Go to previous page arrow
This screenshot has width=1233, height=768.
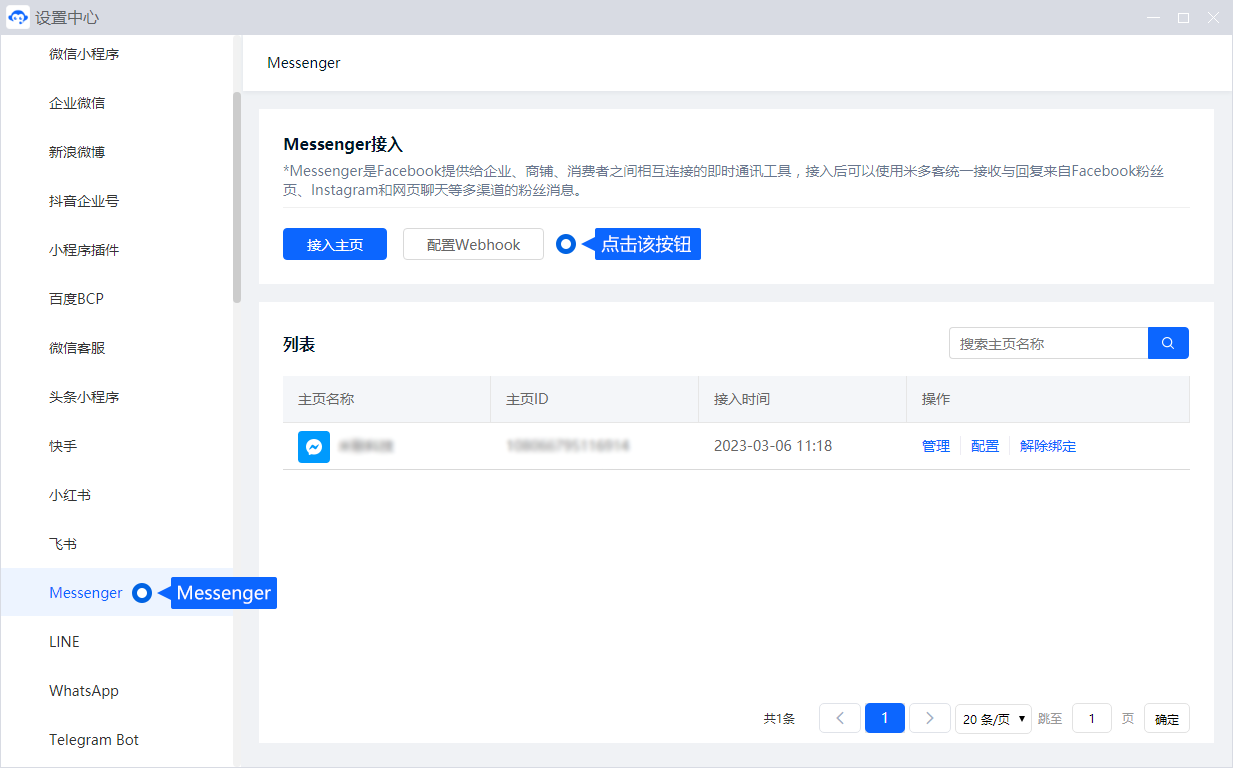pos(840,718)
